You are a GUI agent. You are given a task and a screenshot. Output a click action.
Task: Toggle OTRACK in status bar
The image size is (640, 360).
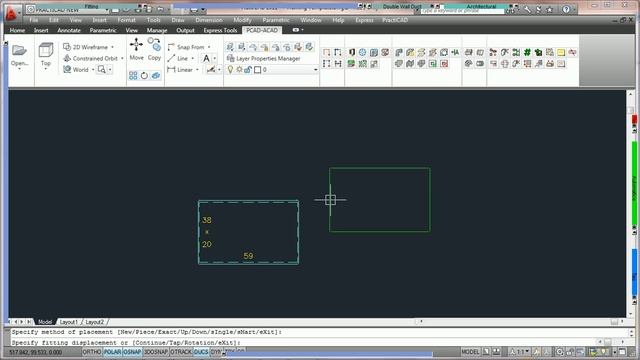(x=181, y=352)
